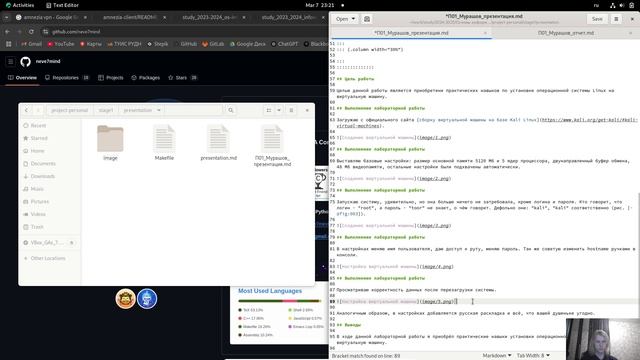The image size is (640, 360).
Task: Open the Activities overview
Action: coord(20,5)
